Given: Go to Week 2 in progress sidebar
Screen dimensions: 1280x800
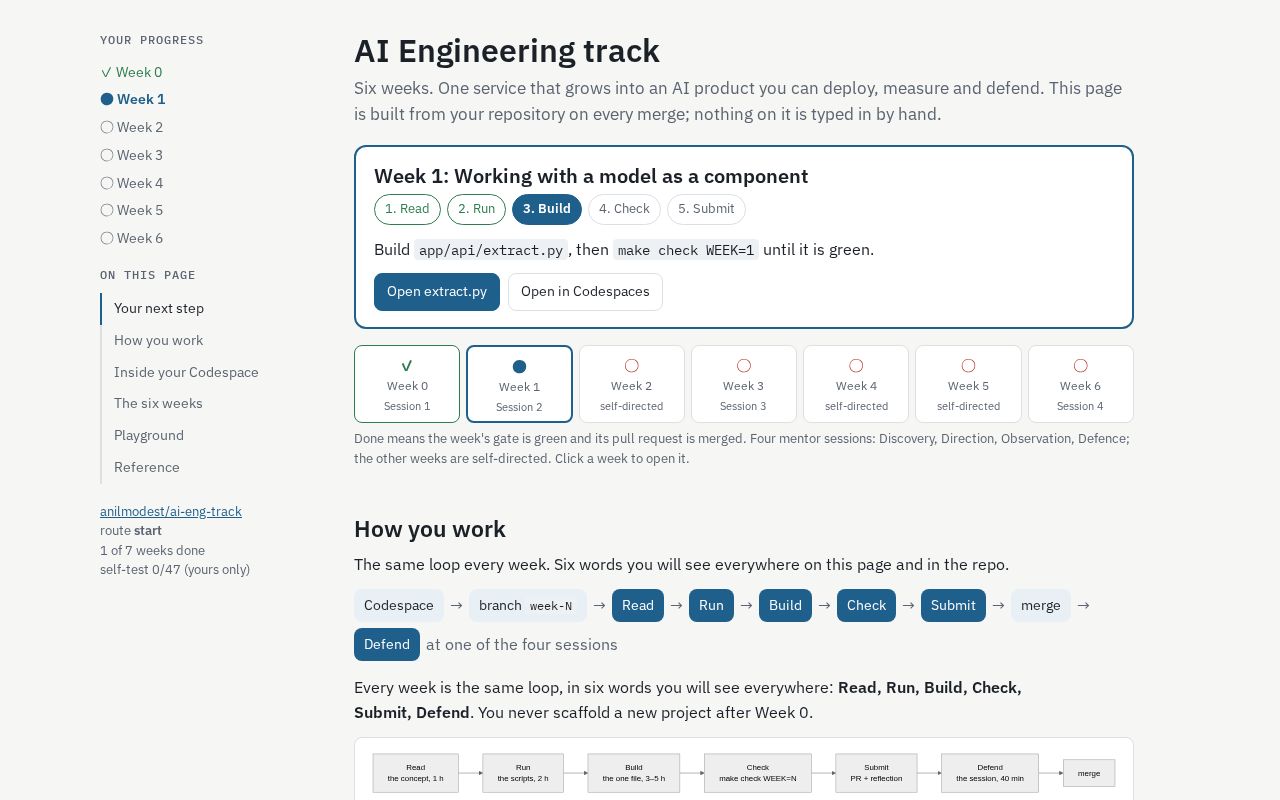Looking at the screenshot, I should pos(132,127).
